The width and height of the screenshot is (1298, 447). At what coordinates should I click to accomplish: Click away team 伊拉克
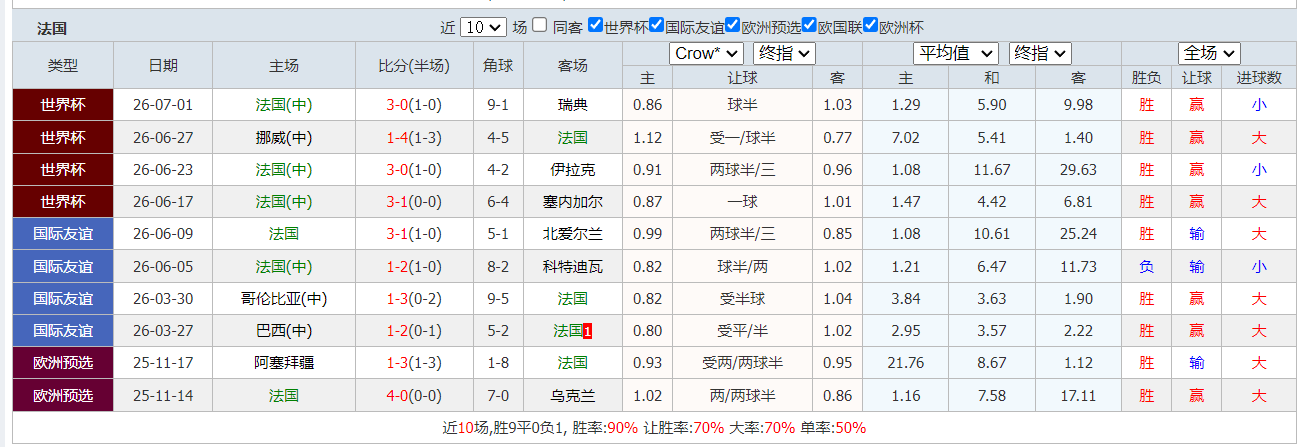(x=573, y=169)
